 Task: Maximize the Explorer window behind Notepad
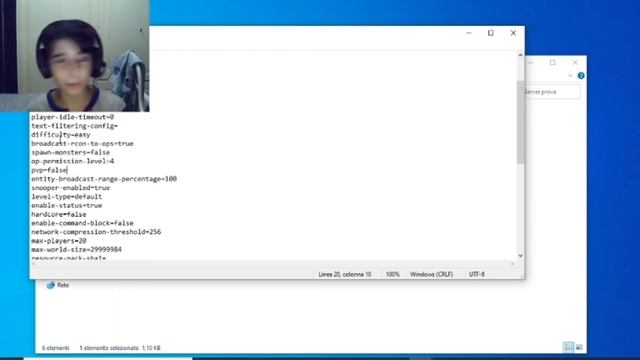[x=553, y=62]
